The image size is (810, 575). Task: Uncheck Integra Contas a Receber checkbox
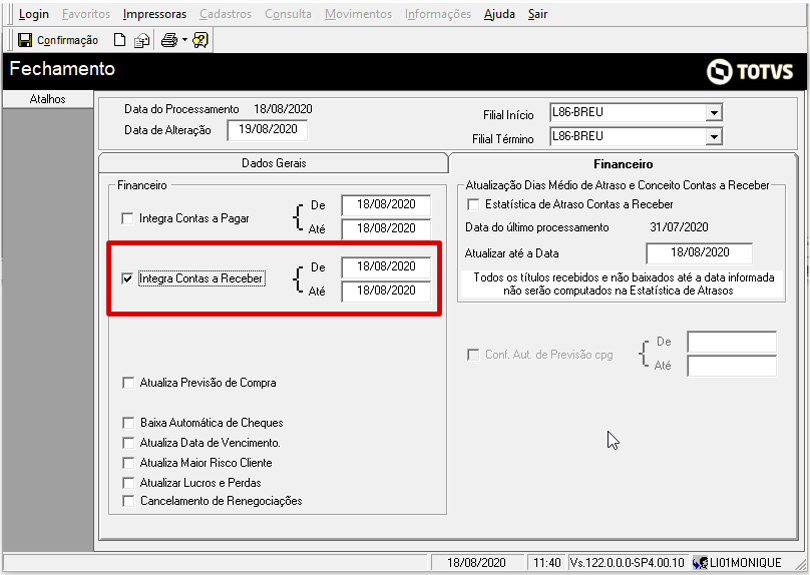127,278
